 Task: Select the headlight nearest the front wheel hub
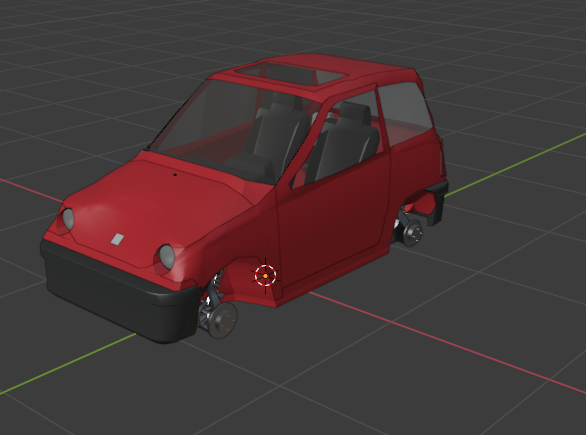(x=167, y=256)
